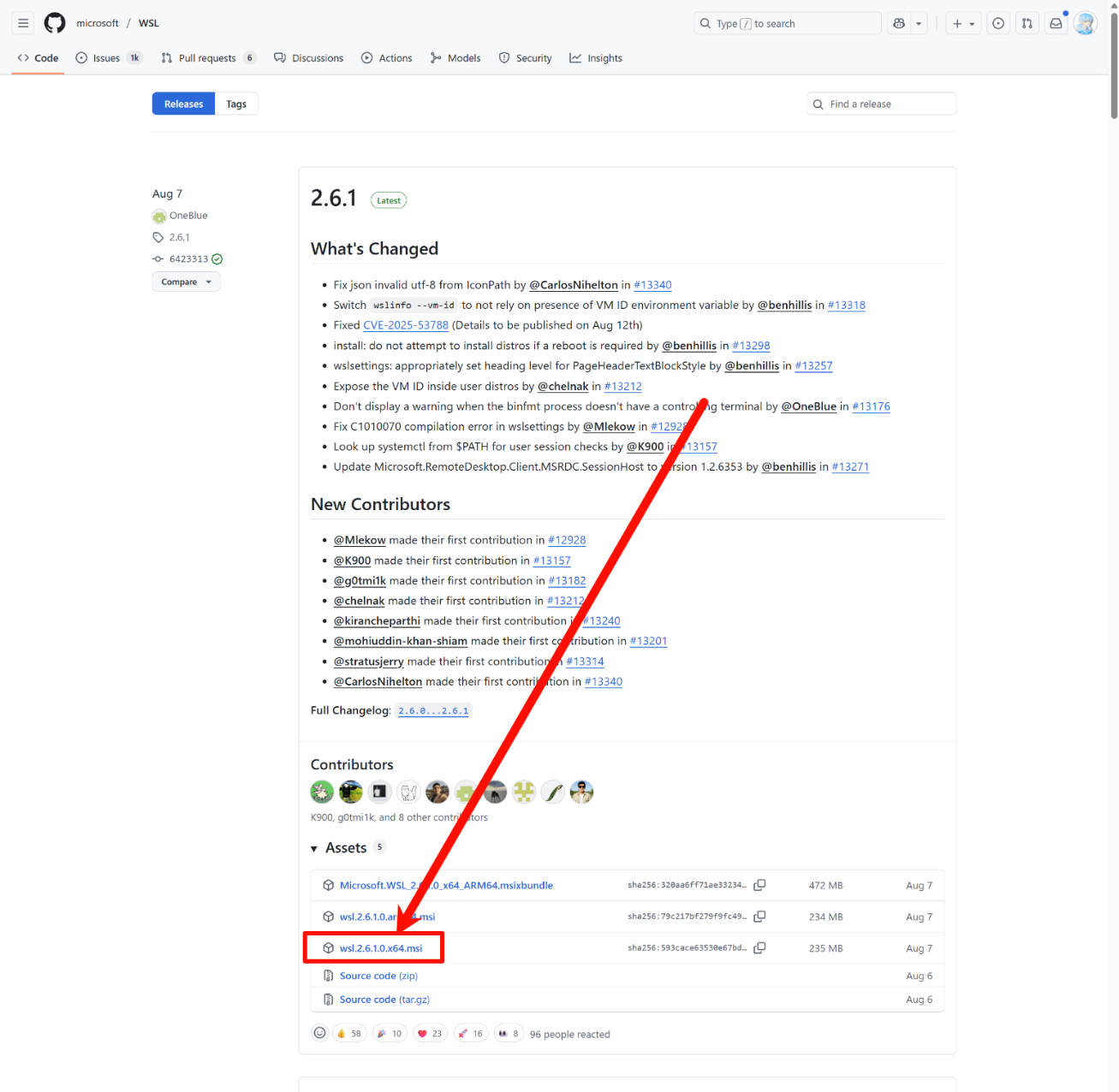Open the full changelog 2.6.0...2.6.1 link

[x=433, y=711]
